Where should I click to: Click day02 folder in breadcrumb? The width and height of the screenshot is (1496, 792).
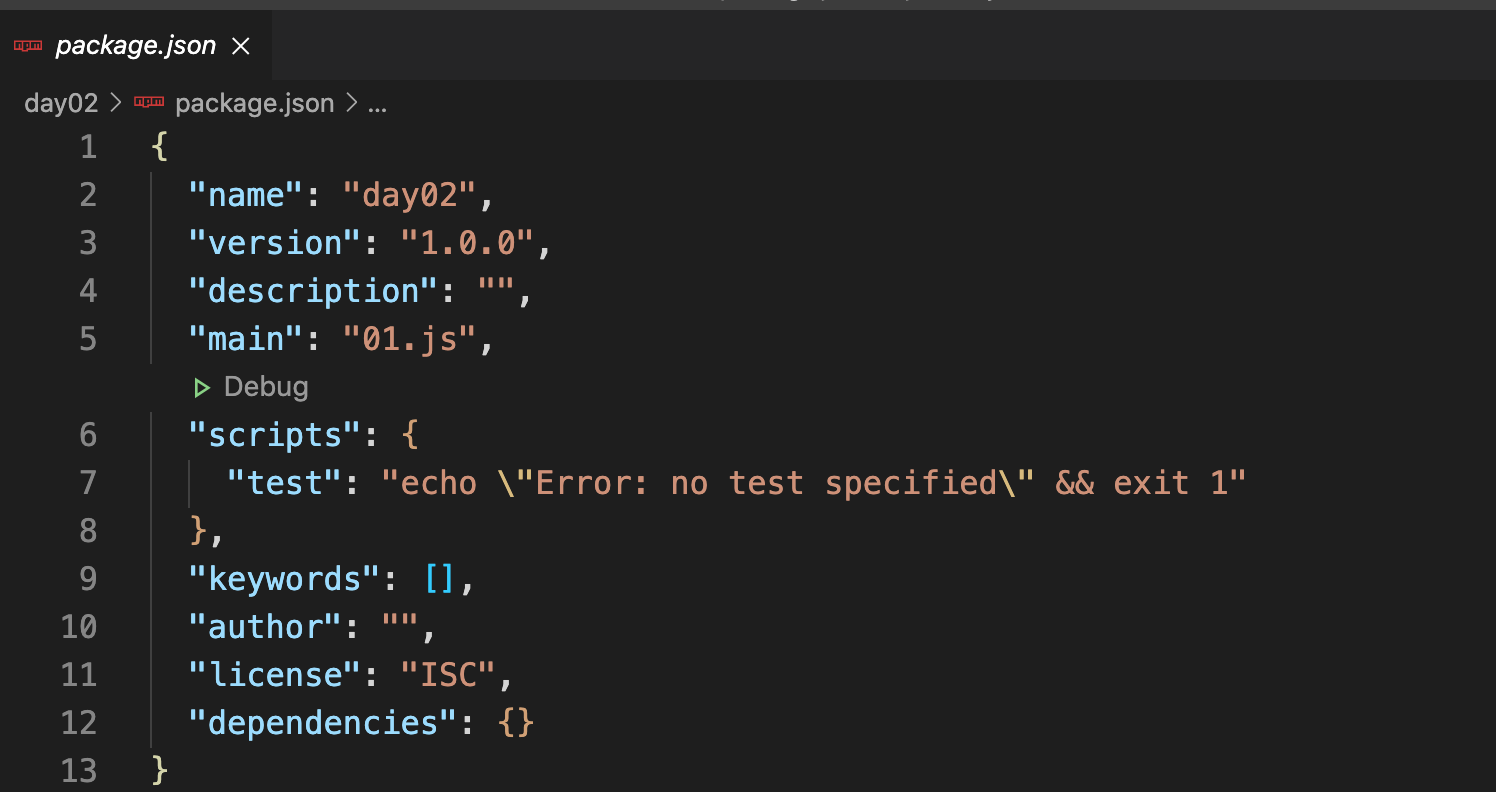[x=61, y=103]
